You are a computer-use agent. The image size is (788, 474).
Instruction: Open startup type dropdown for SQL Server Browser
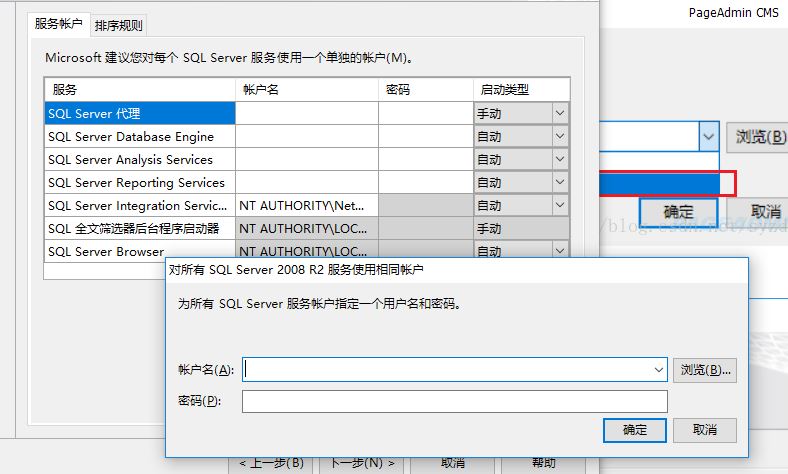tap(560, 250)
